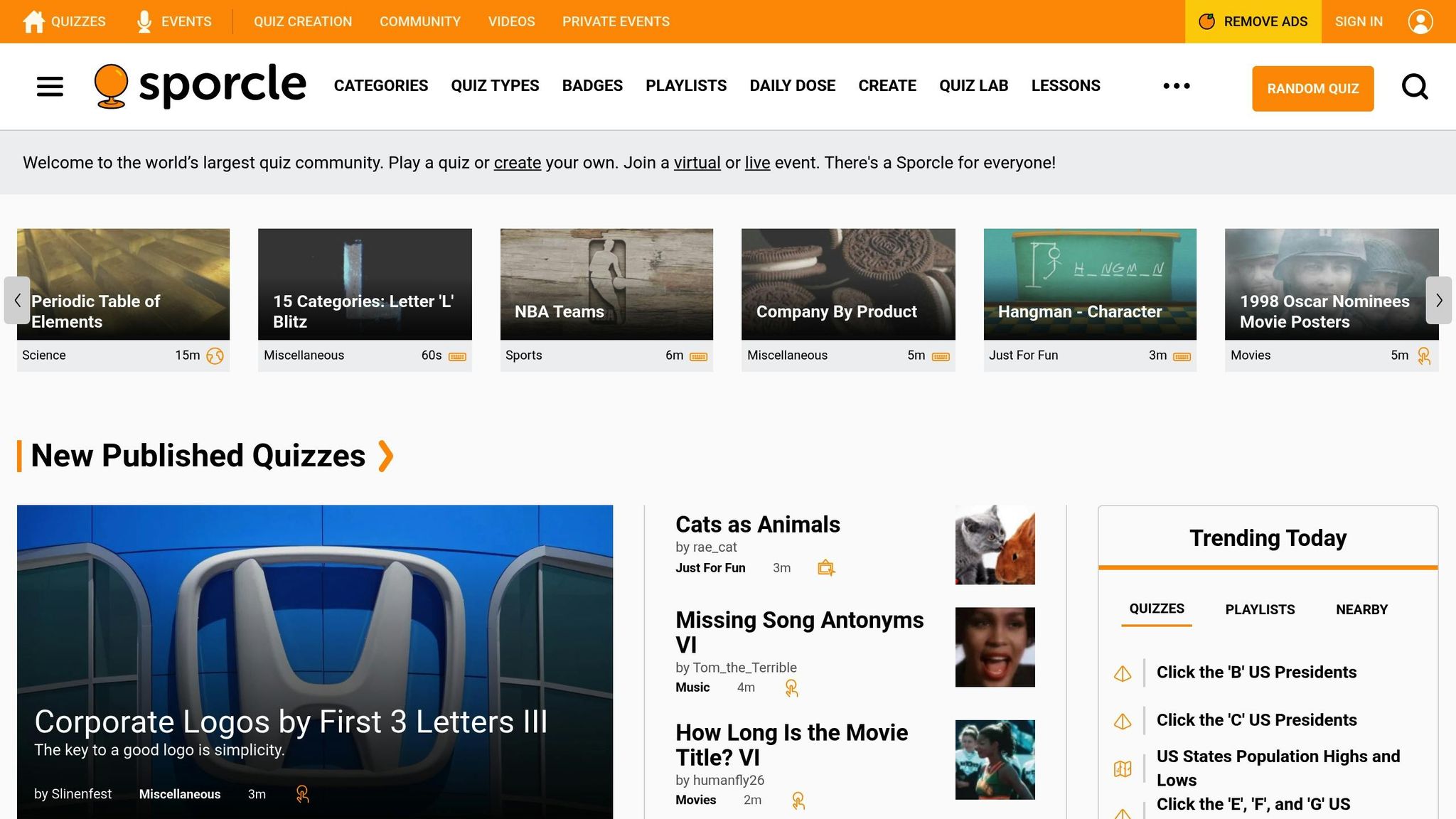Click the icon next to Click the 'B' US Presidents
The image size is (1456, 819).
[x=1123, y=673]
